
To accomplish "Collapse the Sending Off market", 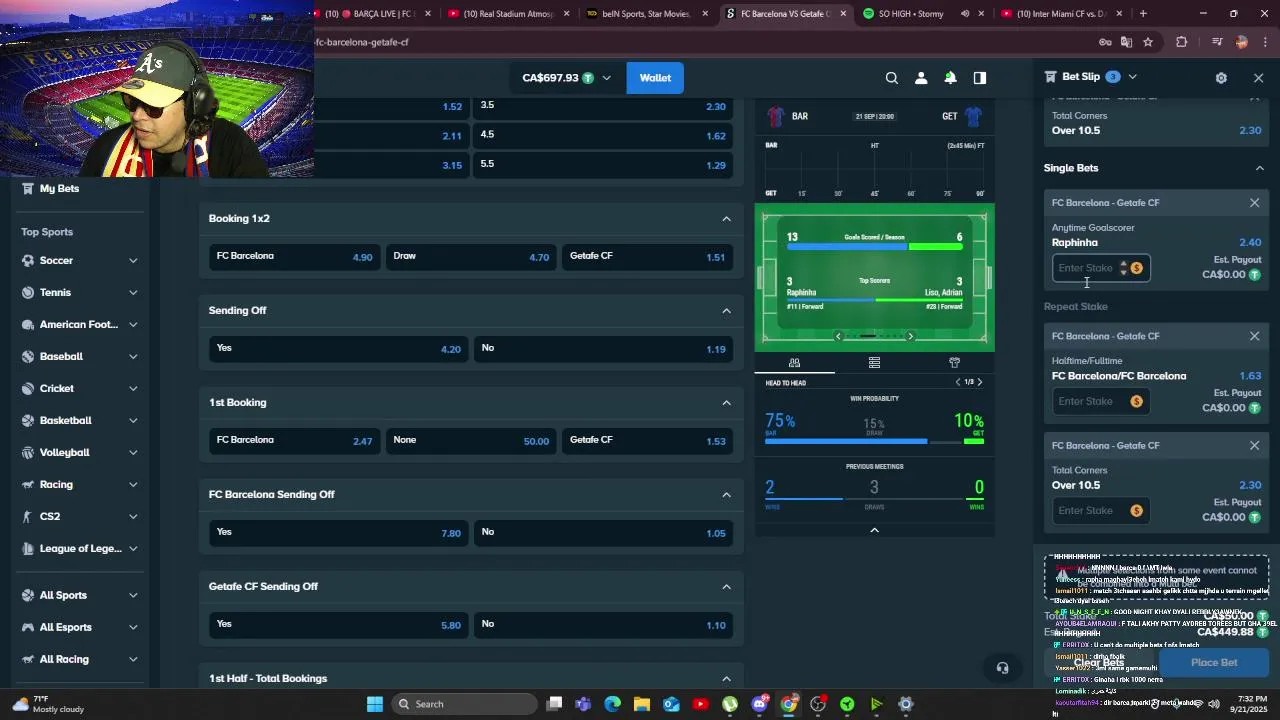I will (x=726, y=311).
